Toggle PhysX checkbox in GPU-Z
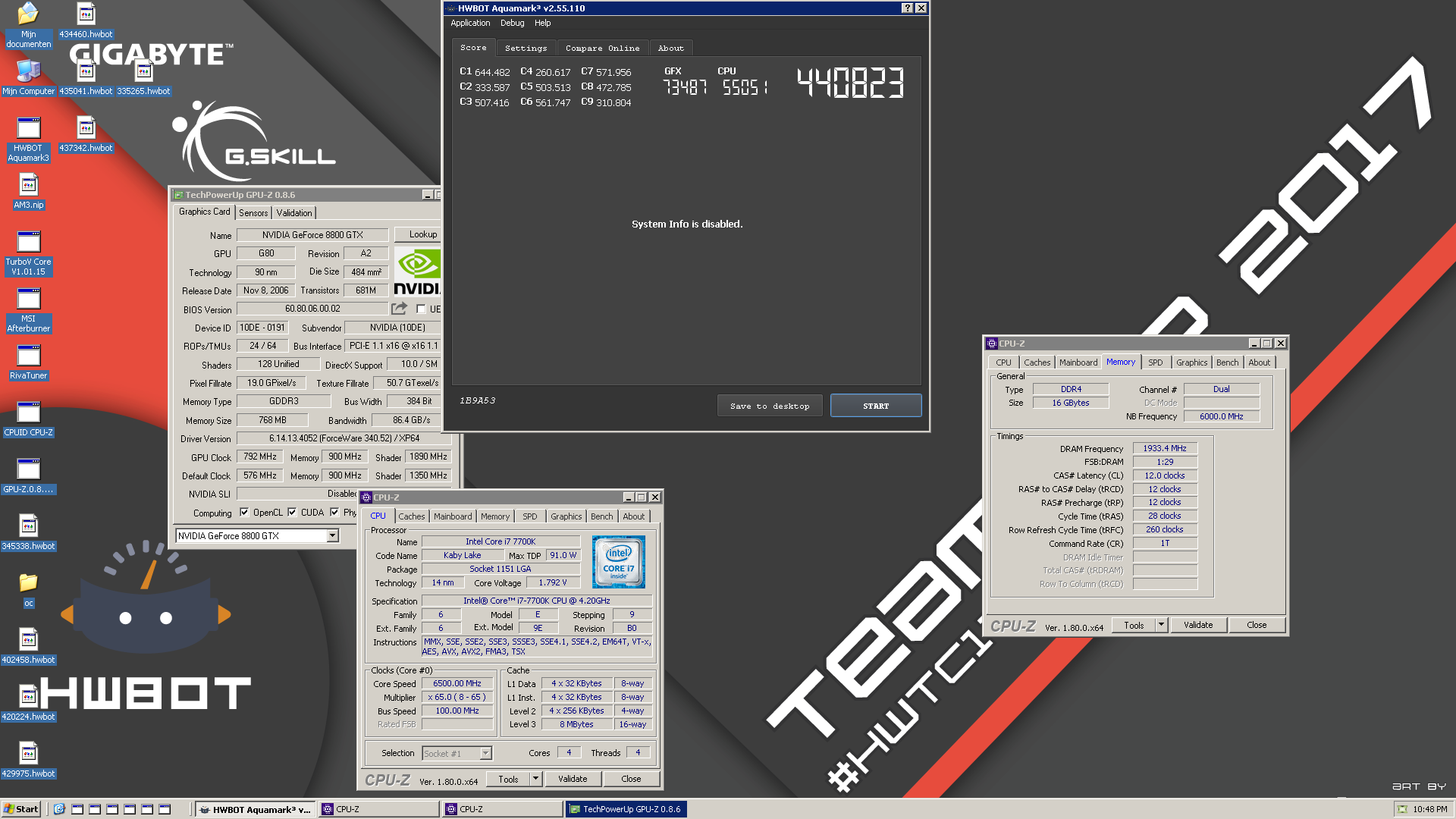This screenshot has width=1456, height=819. 334,512
